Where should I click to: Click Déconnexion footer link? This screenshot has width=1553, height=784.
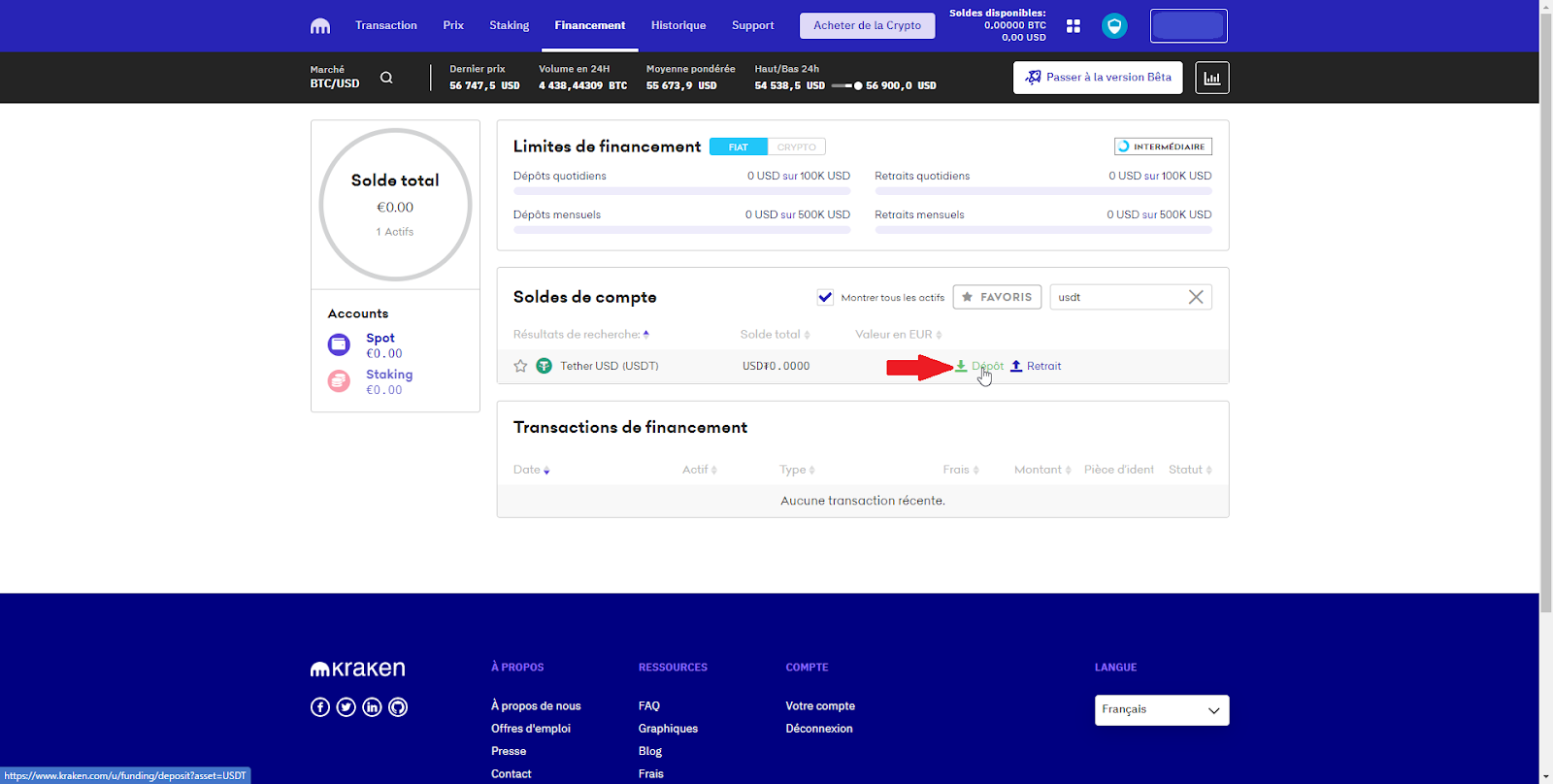click(819, 729)
